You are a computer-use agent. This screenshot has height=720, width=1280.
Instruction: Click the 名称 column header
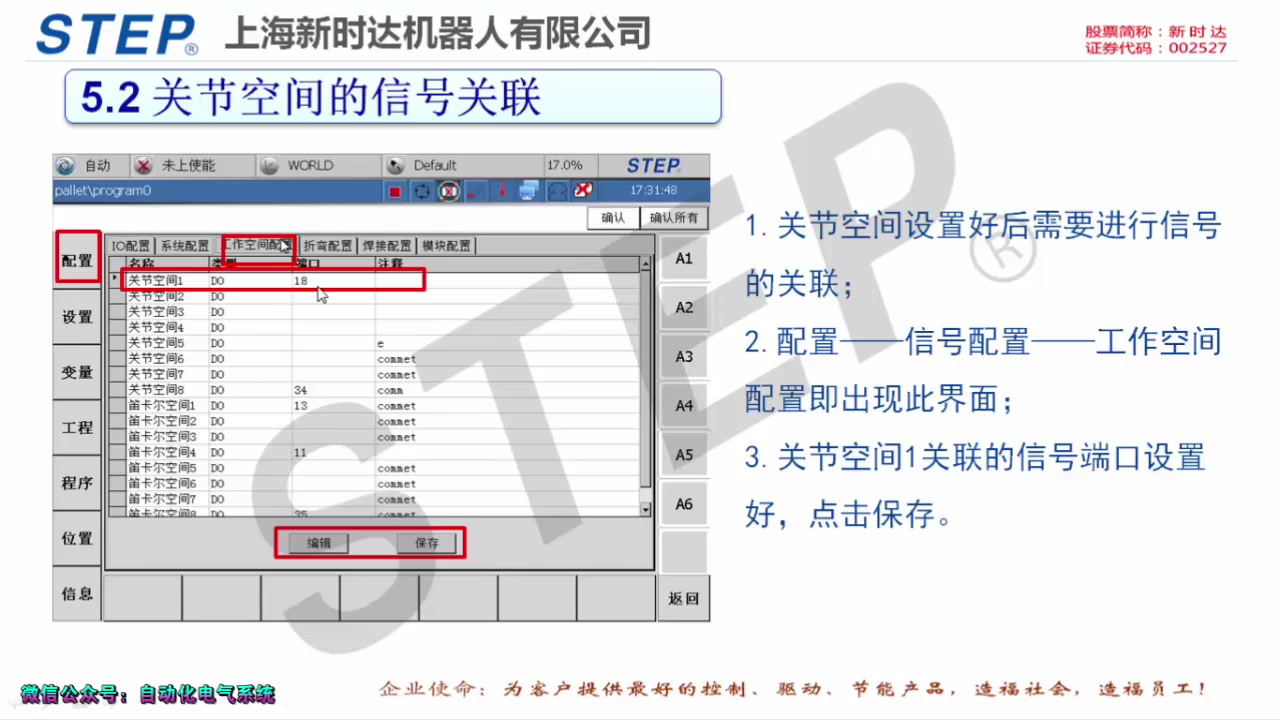tap(167, 264)
